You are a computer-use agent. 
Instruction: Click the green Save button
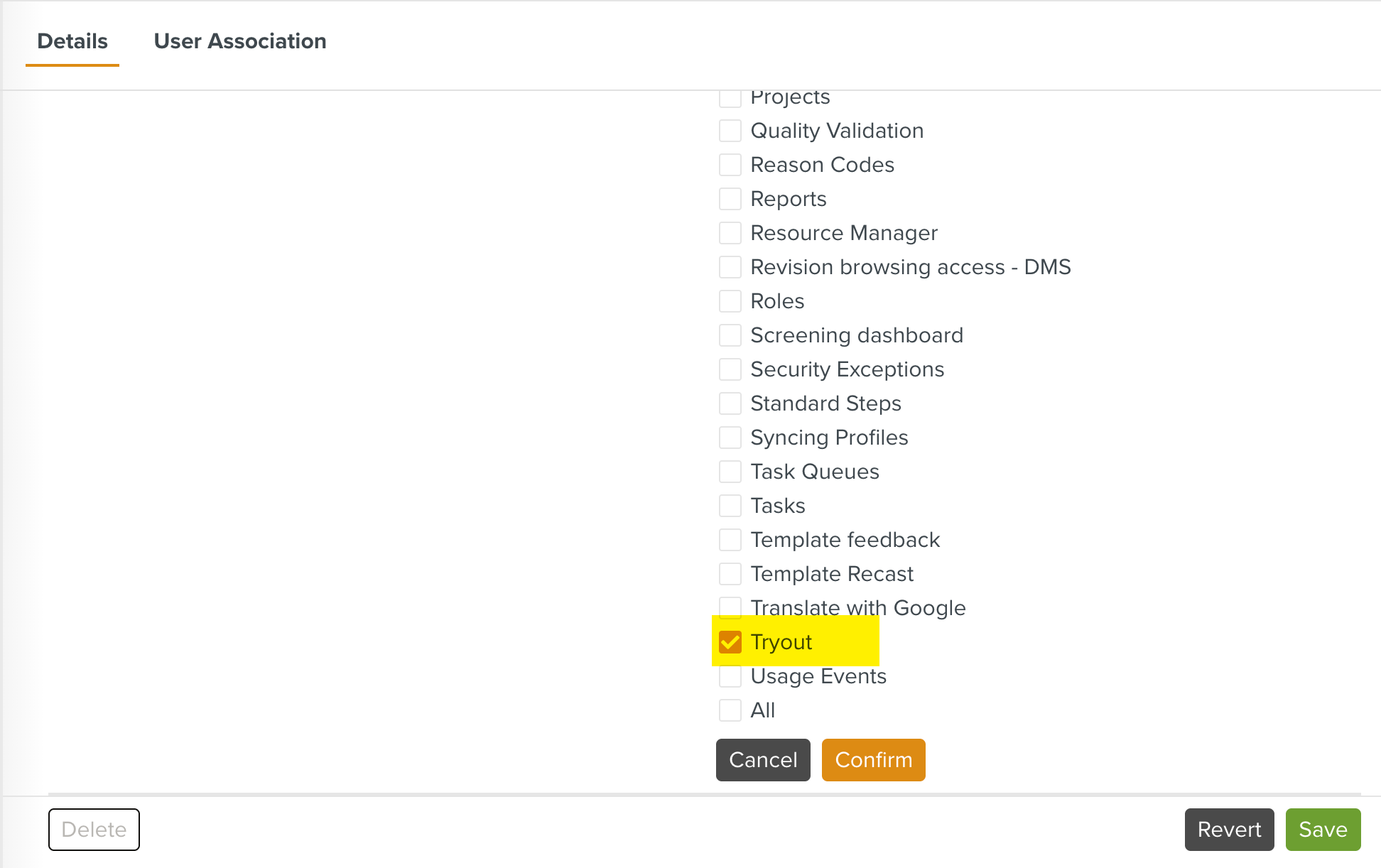(x=1323, y=830)
